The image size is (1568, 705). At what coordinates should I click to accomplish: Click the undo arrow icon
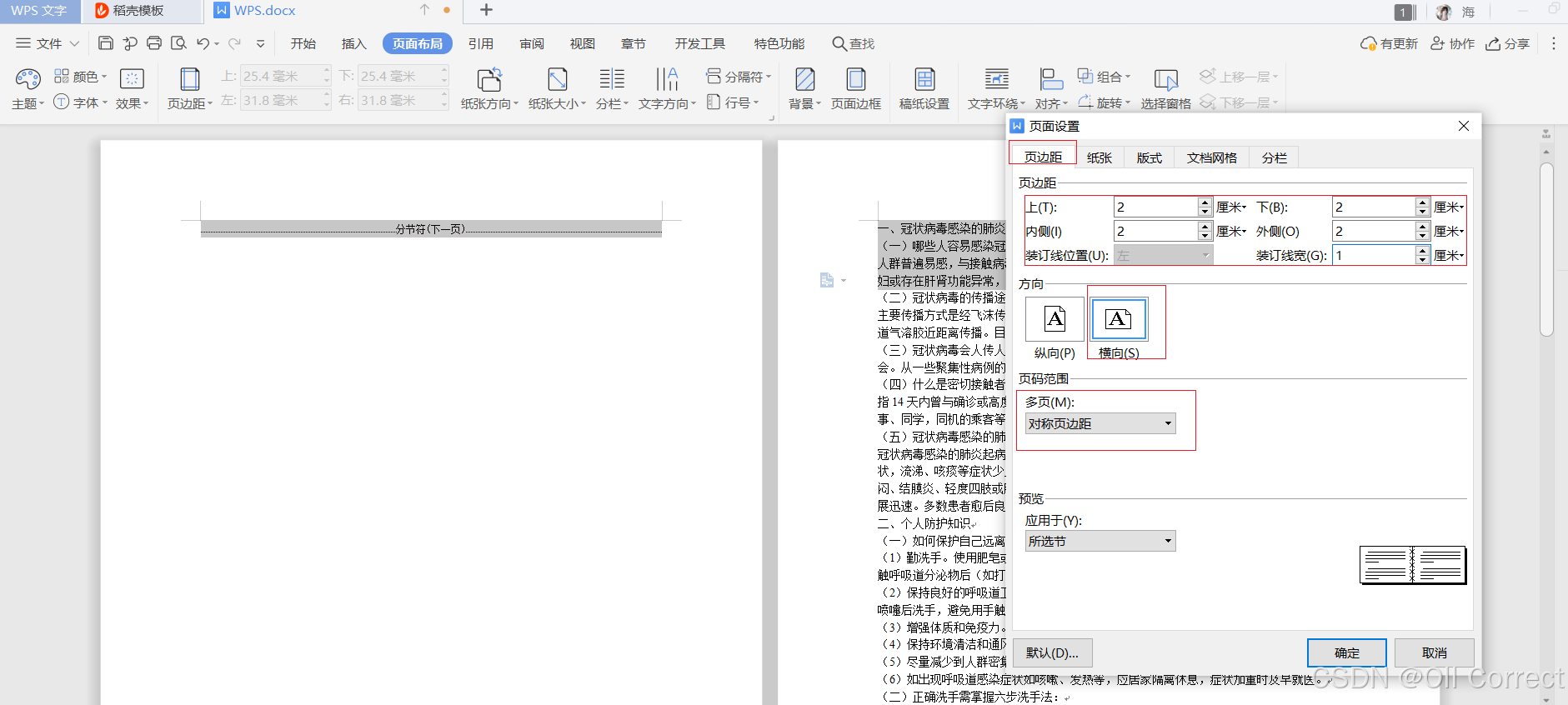[x=203, y=43]
